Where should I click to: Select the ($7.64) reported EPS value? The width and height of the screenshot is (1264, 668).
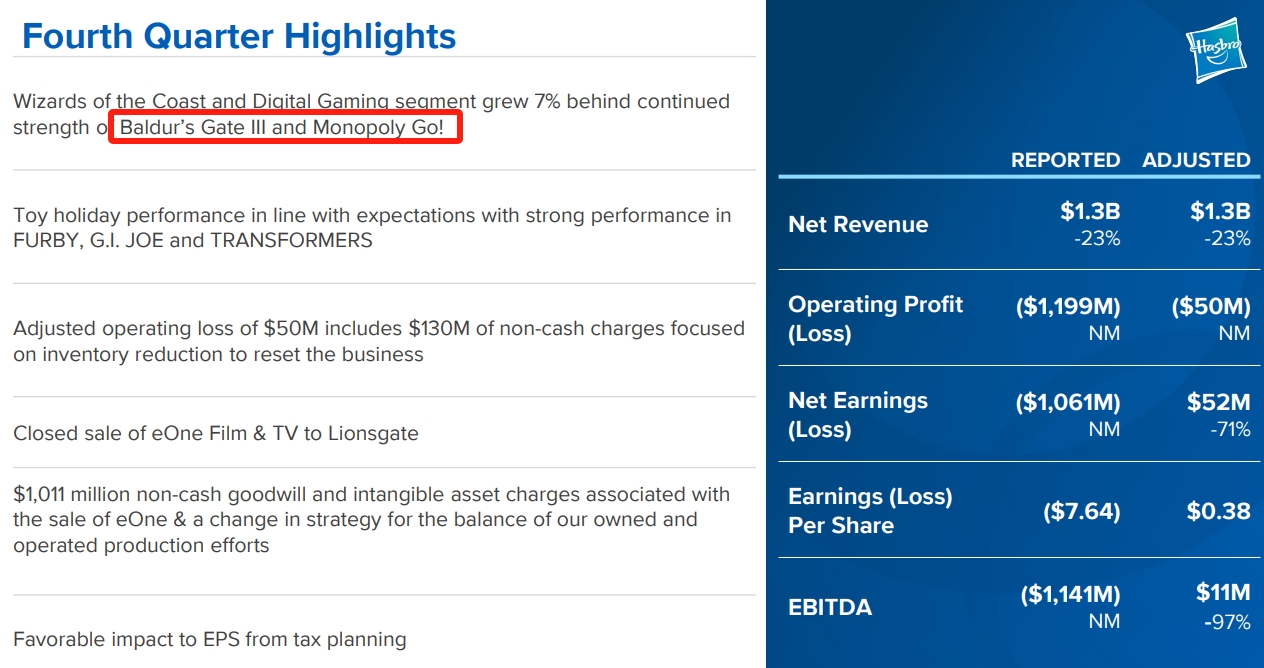click(1081, 512)
